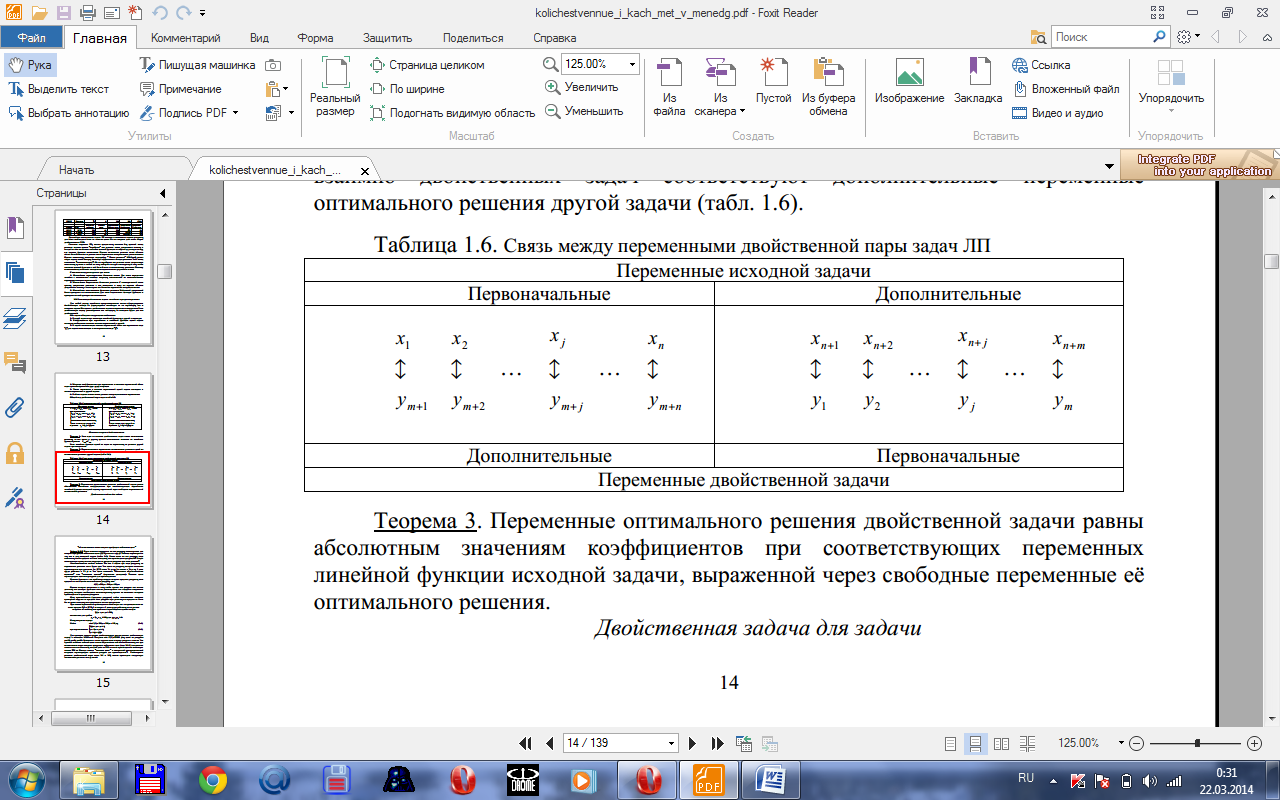
Task: Switch to the Начать document tab
Action: tap(76, 170)
